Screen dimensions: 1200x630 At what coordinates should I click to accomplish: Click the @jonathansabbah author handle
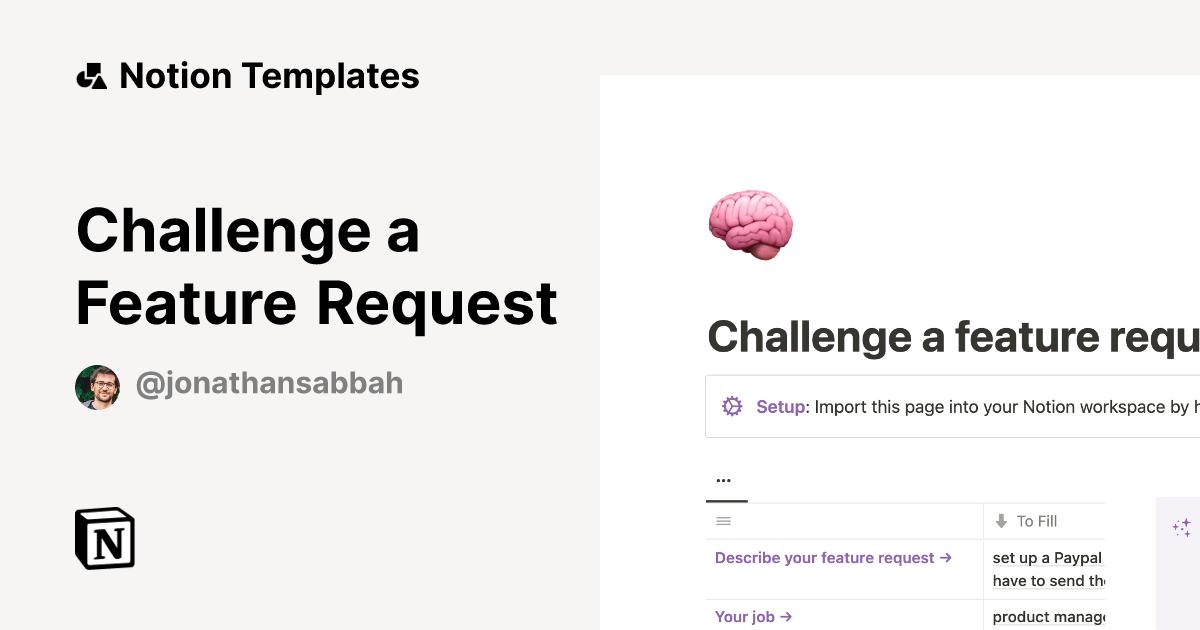tap(269, 383)
